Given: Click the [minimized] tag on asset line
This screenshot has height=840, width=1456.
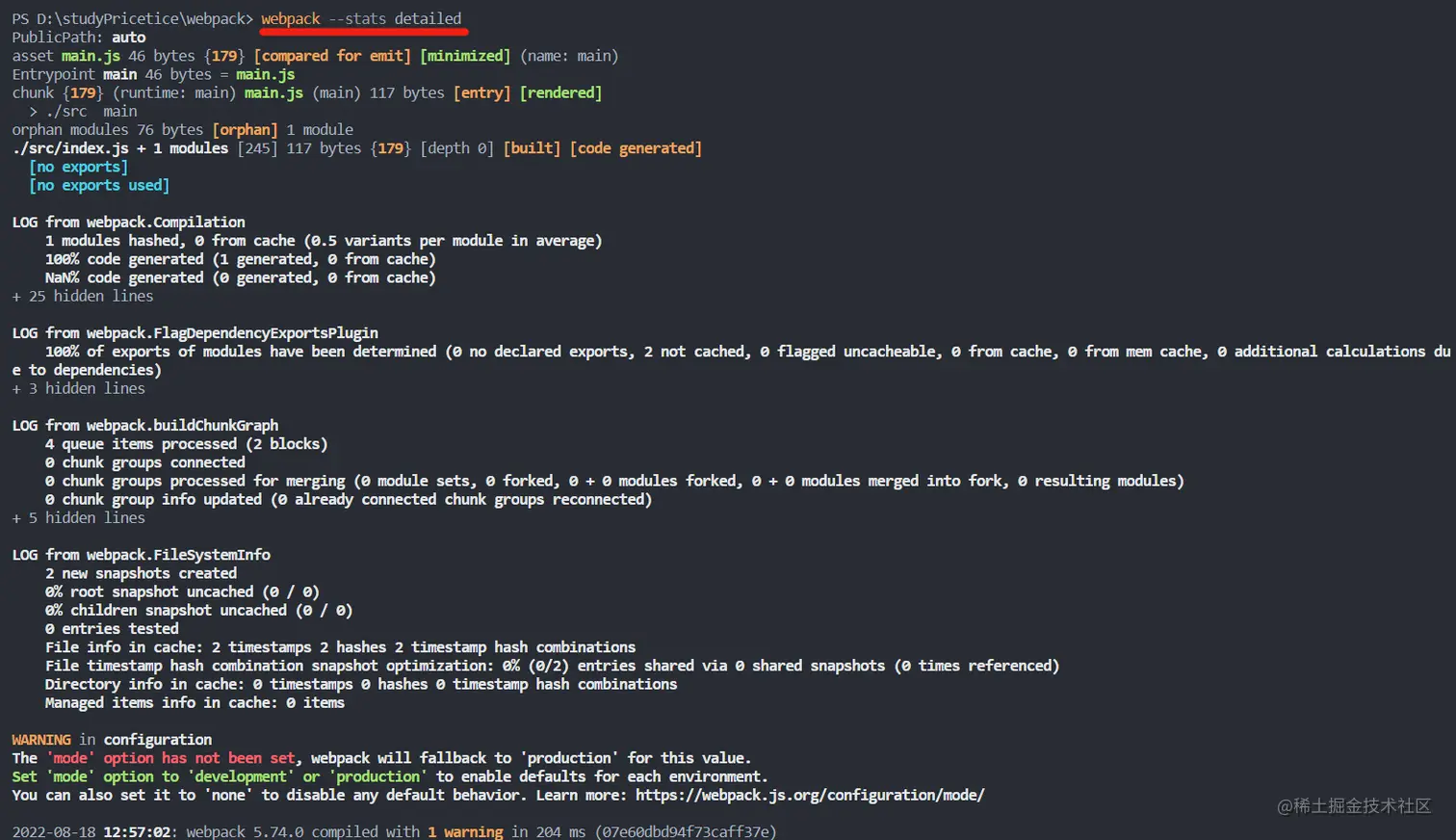Looking at the screenshot, I should click(x=465, y=56).
